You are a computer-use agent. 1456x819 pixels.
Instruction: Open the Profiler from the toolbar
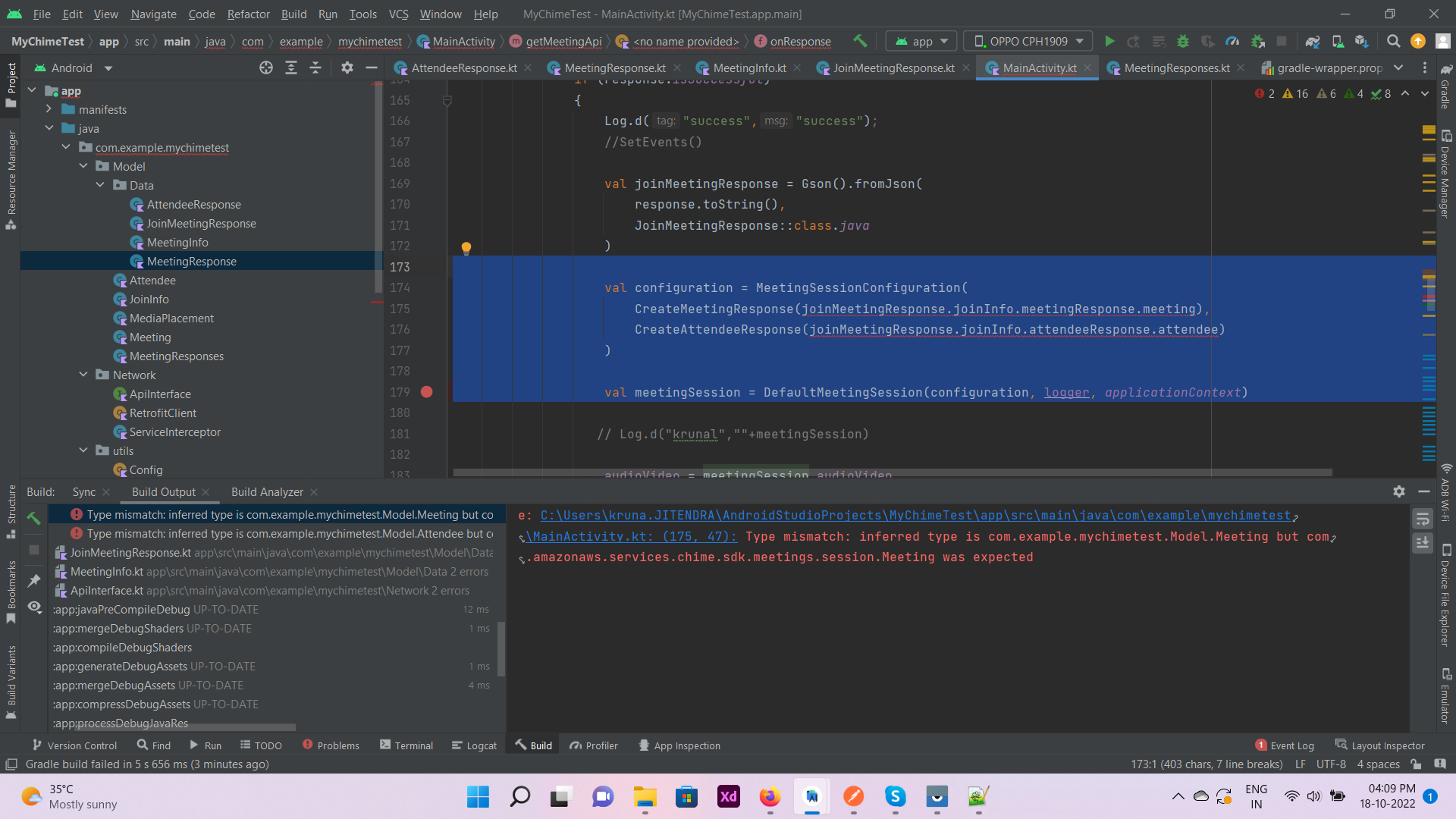(1232, 41)
